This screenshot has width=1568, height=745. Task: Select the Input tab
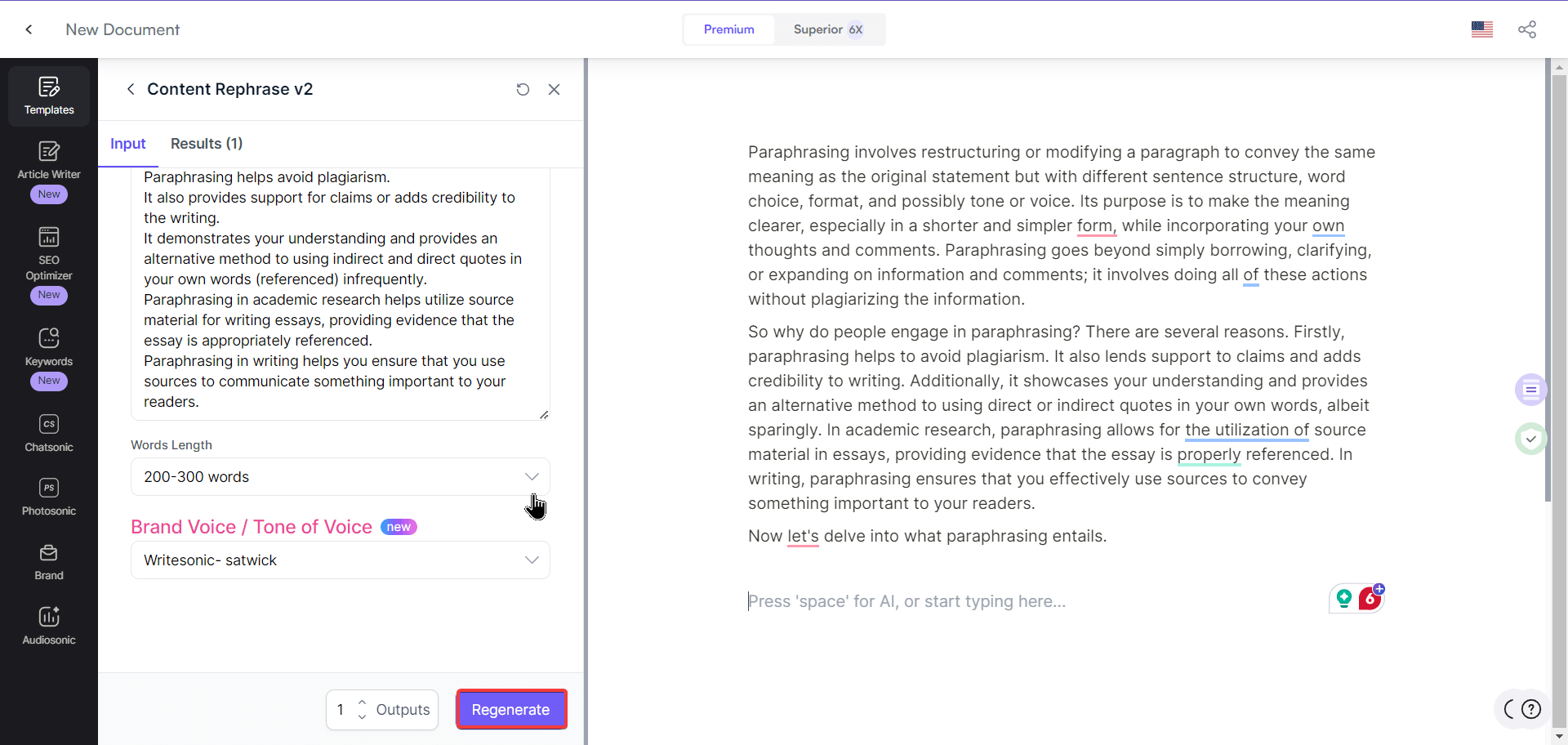tap(127, 144)
